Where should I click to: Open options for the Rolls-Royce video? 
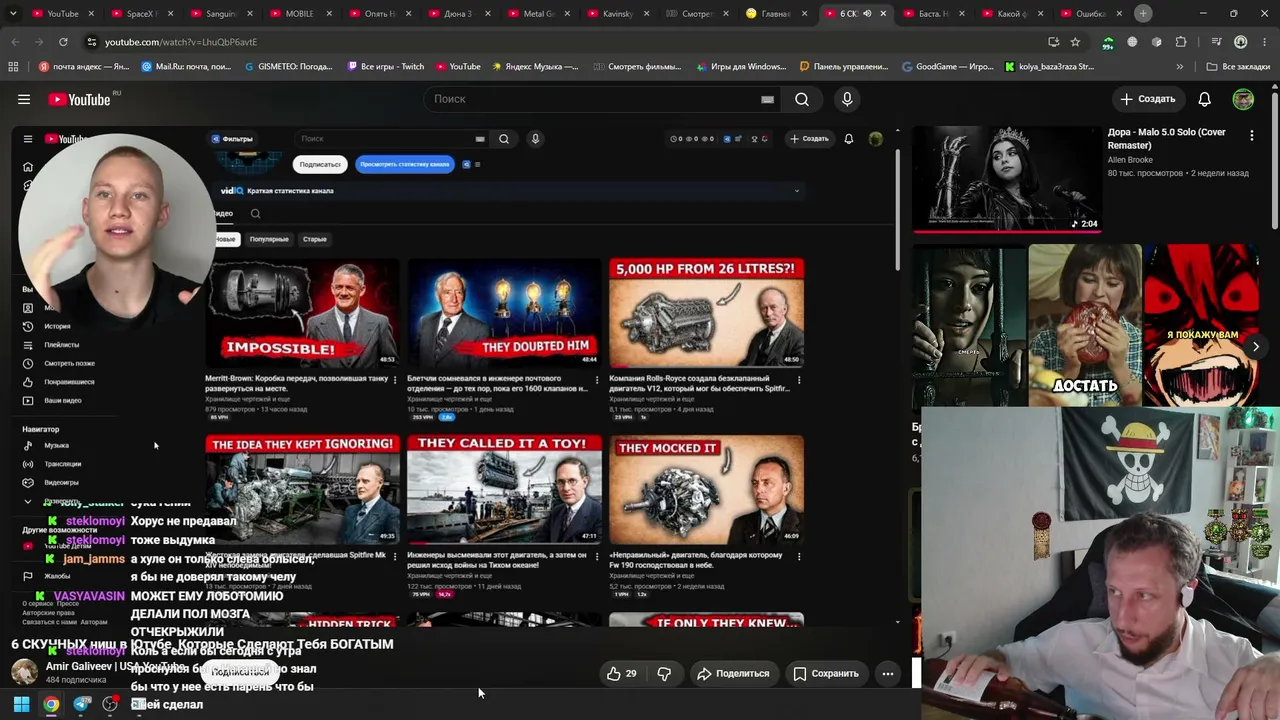click(798, 380)
